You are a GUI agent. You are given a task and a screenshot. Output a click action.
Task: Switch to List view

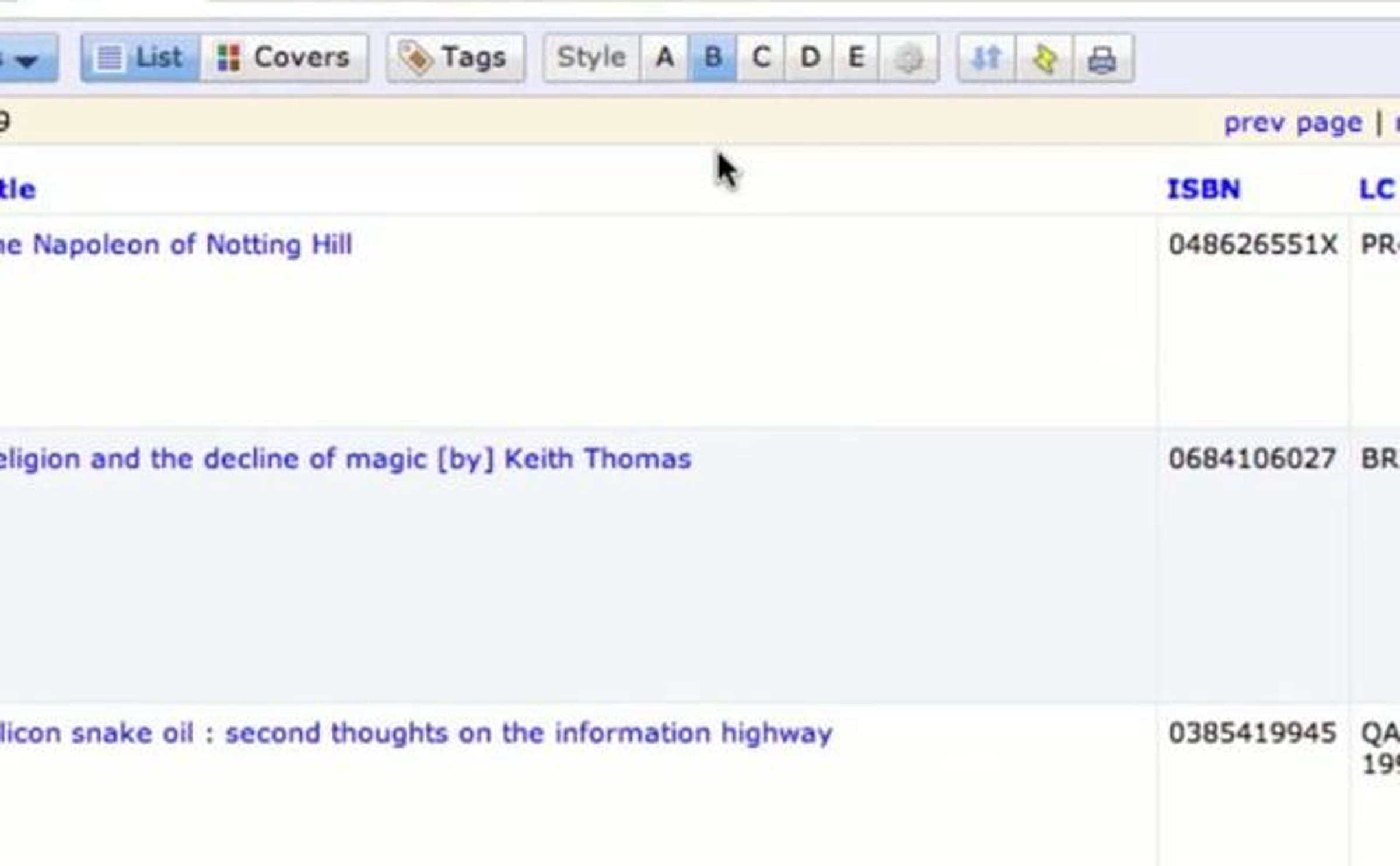pos(140,58)
